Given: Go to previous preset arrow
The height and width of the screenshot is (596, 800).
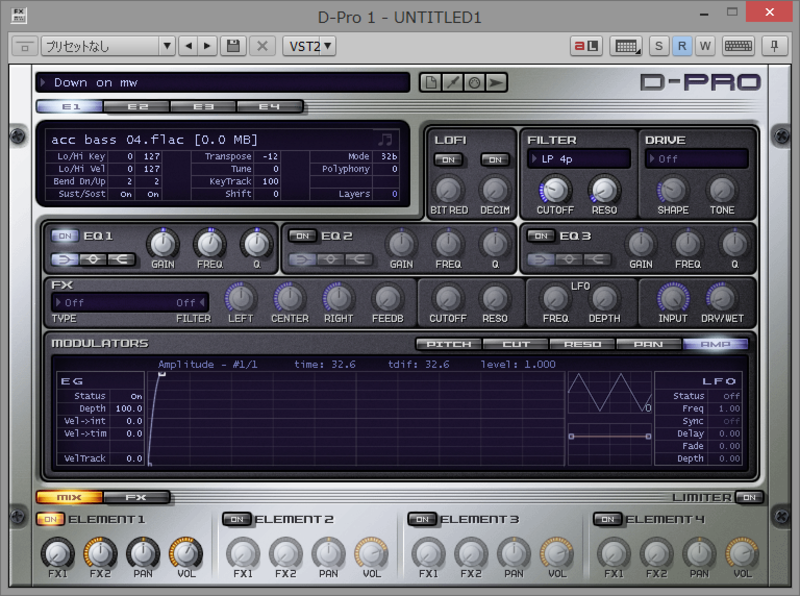Looking at the screenshot, I should click(189, 46).
